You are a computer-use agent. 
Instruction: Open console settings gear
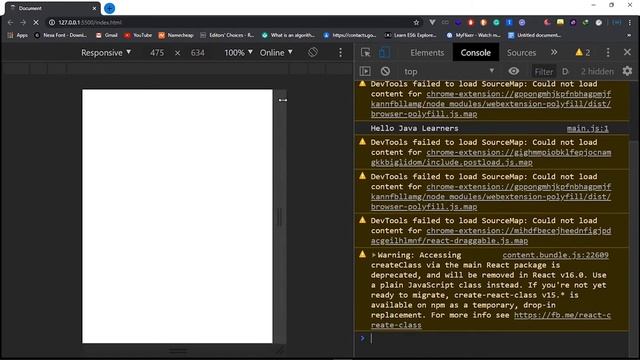tap(627, 71)
